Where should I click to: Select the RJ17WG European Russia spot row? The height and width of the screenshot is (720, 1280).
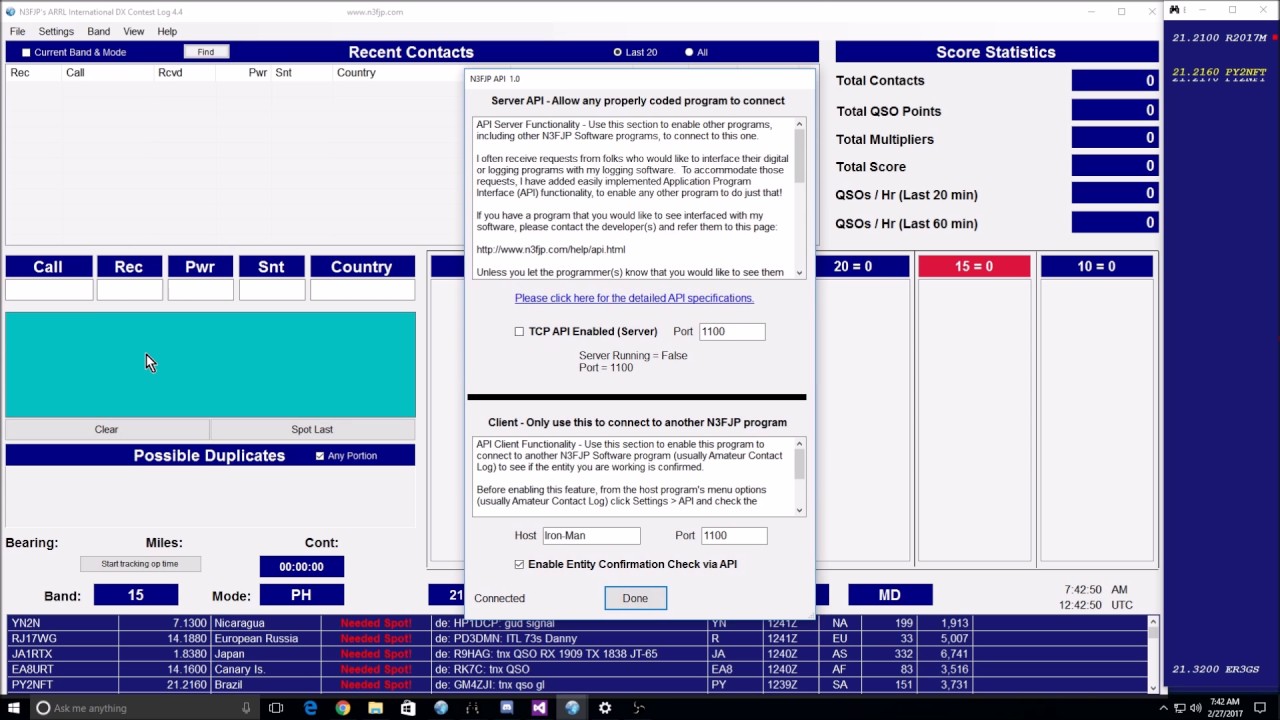tap(578, 638)
